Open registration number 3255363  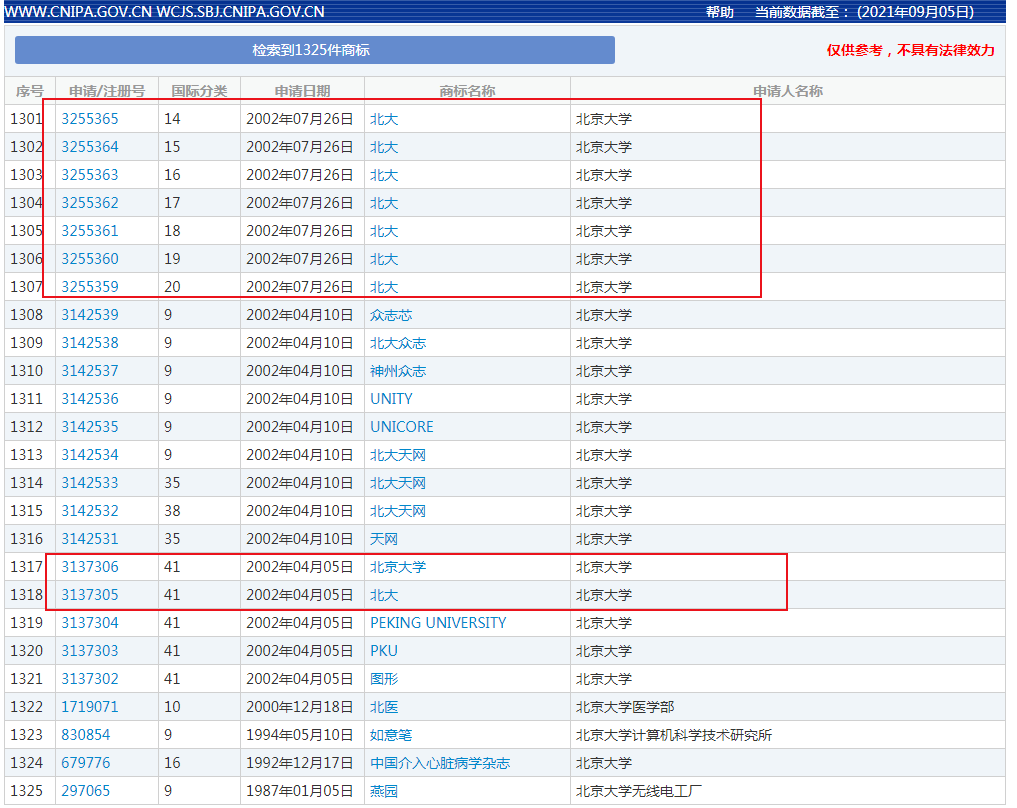pos(90,174)
